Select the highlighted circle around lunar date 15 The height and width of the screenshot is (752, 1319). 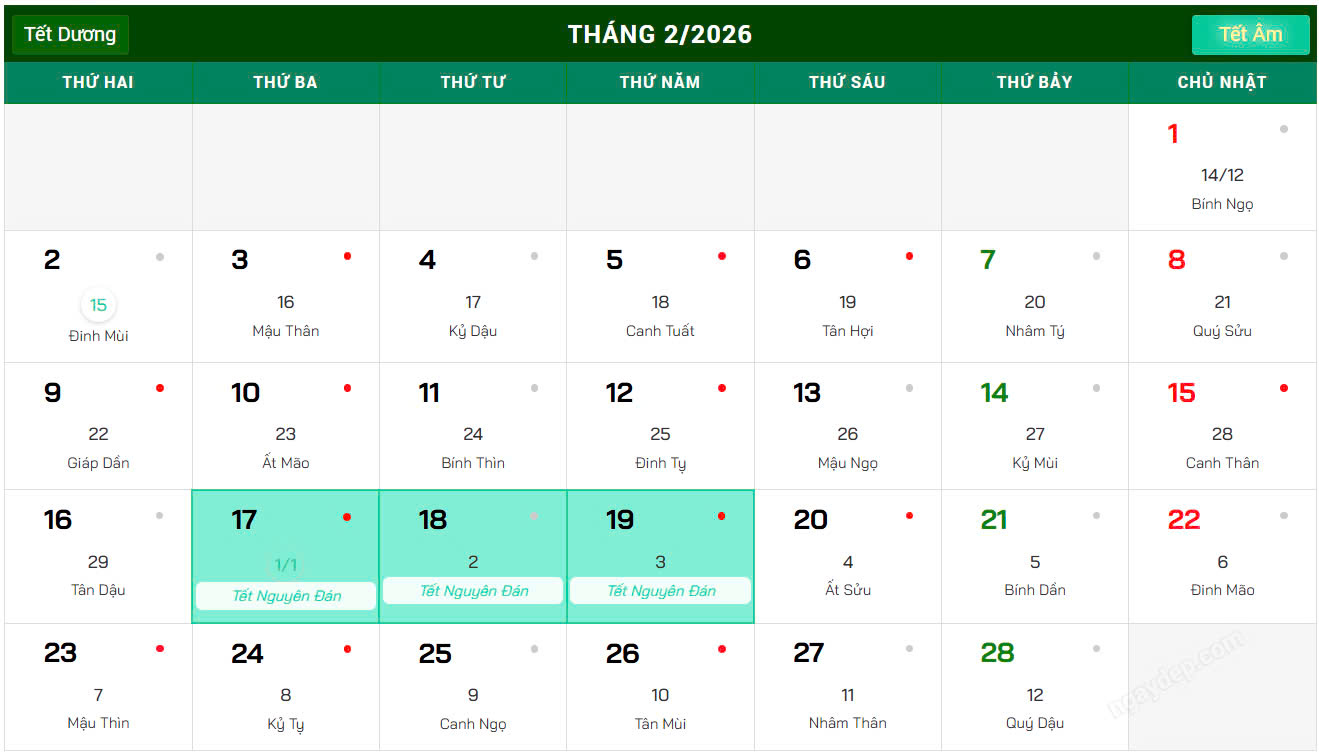coord(98,305)
